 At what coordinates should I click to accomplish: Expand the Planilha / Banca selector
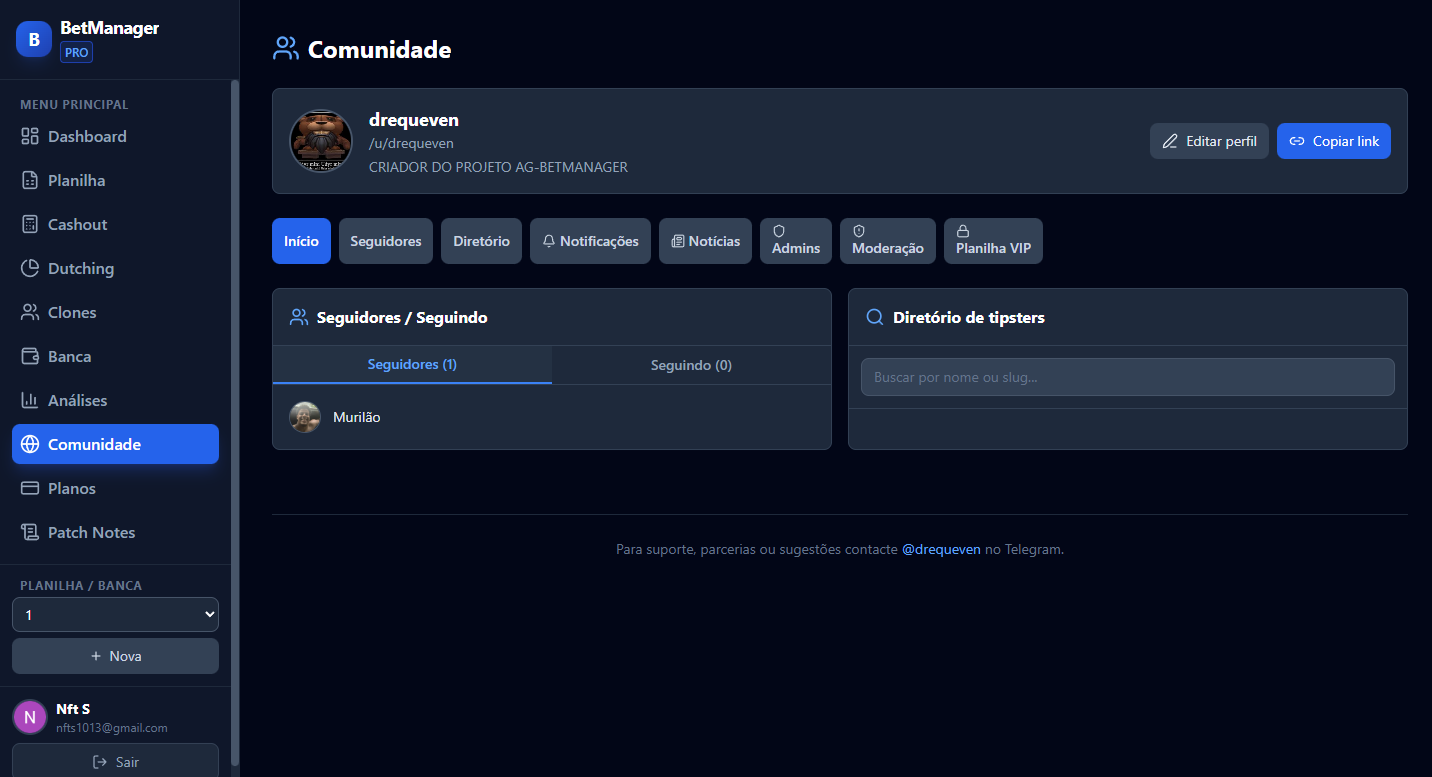pyautogui.click(x=115, y=614)
